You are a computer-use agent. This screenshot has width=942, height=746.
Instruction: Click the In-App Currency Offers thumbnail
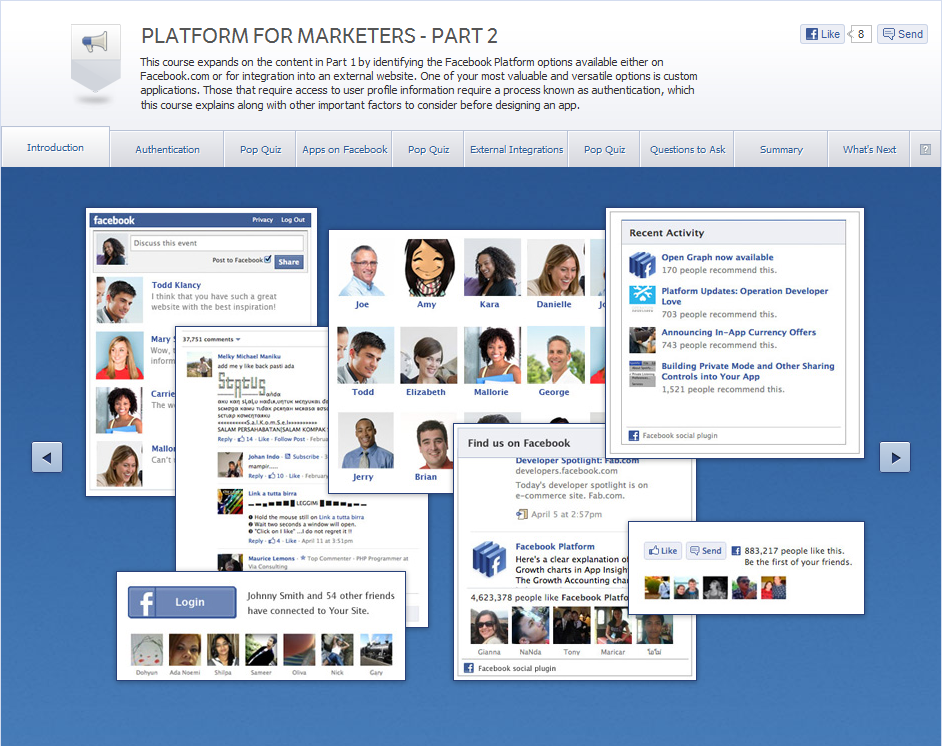pyautogui.click(x=642, y=340)
